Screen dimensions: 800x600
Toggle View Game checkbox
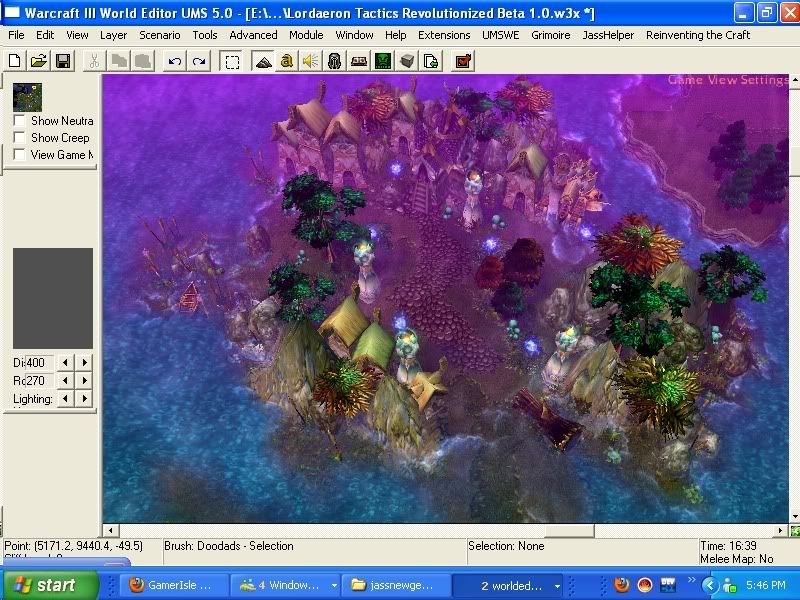click(19, 155)
